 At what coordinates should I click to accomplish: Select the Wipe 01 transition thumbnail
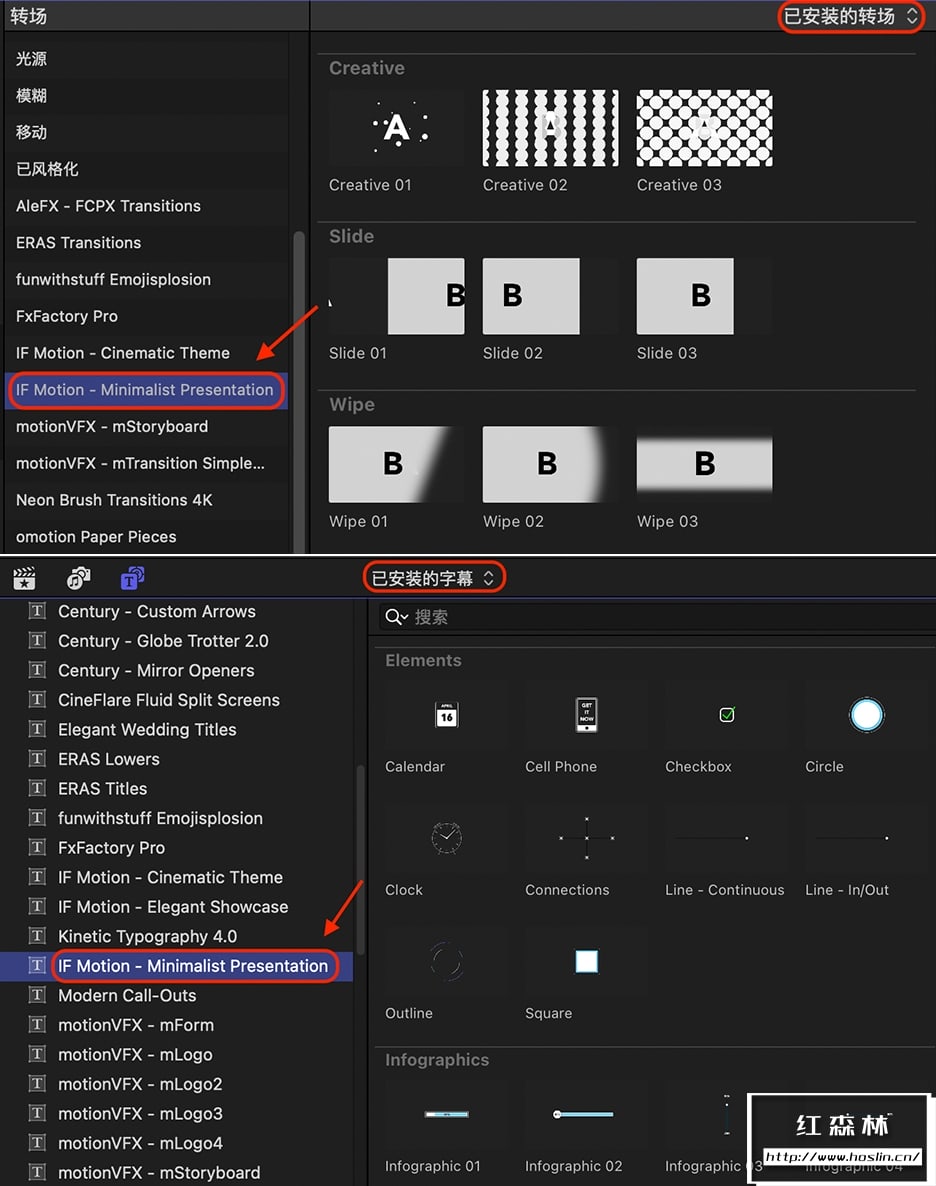pos(396,464)
